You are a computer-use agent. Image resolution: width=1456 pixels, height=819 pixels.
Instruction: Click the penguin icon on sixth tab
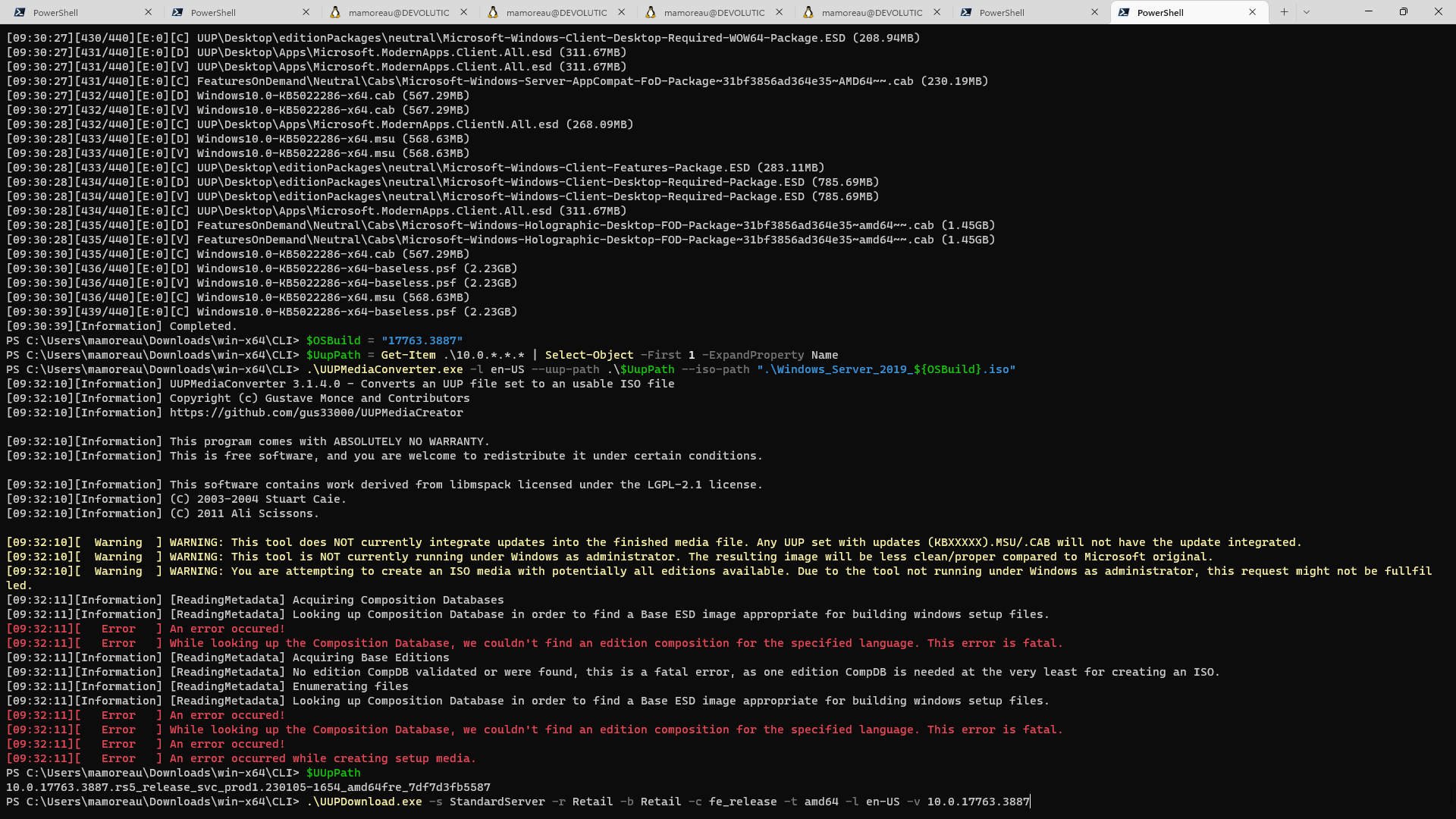click(808, 12)
